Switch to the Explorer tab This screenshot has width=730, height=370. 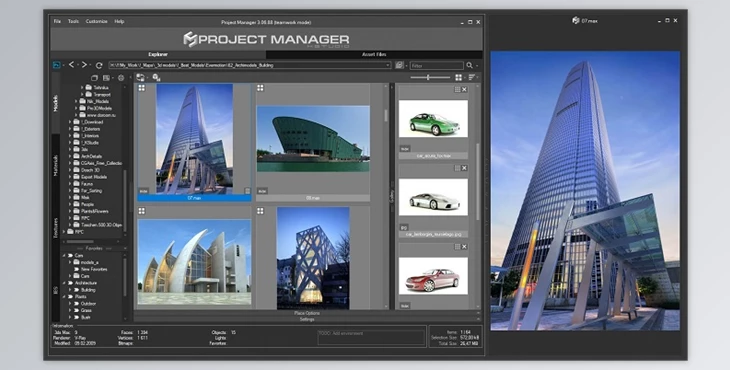click(x=158, y=54)
